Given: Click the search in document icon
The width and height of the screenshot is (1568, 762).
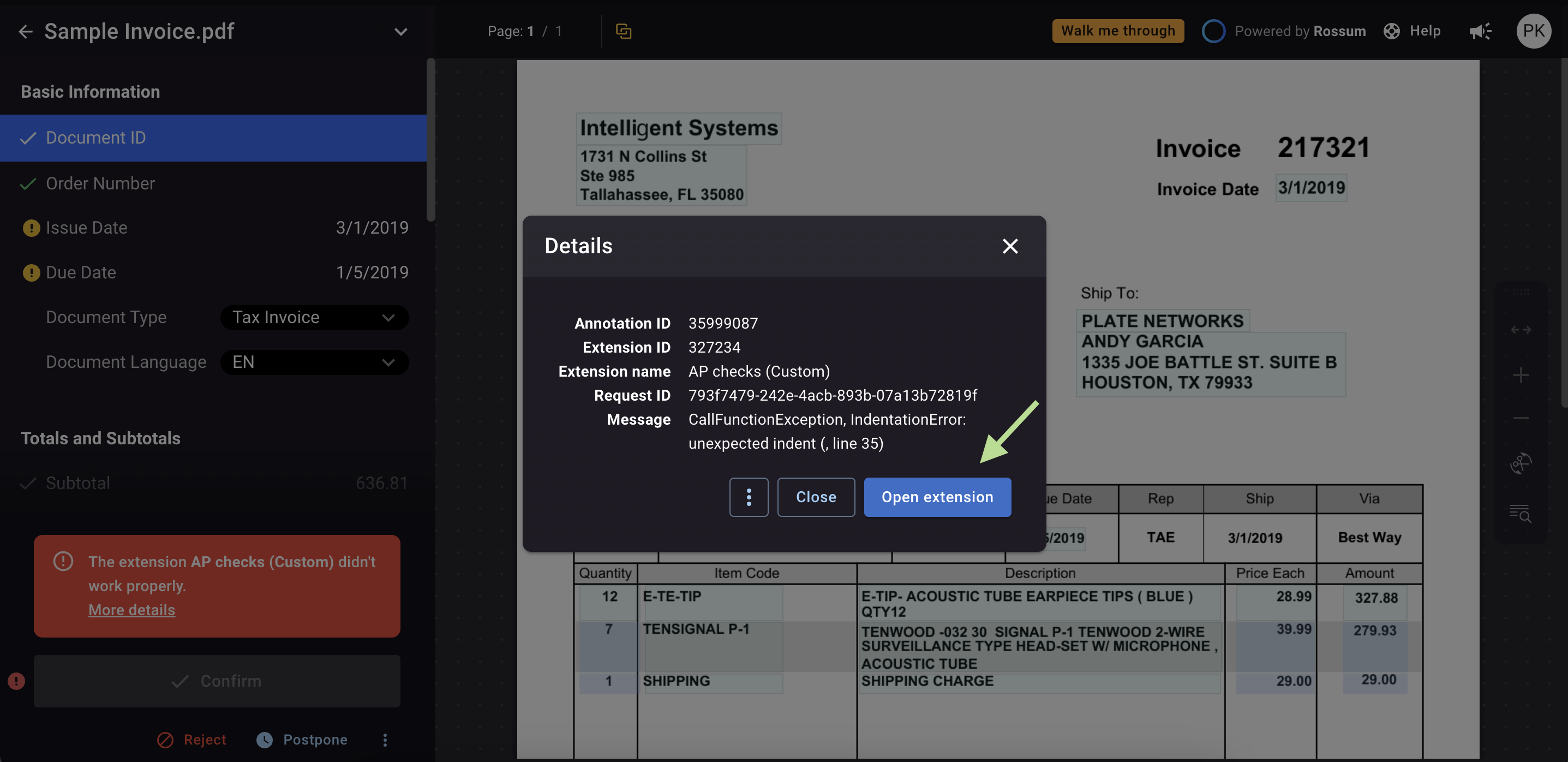Looking at the screenshot, I should 1521,513.
